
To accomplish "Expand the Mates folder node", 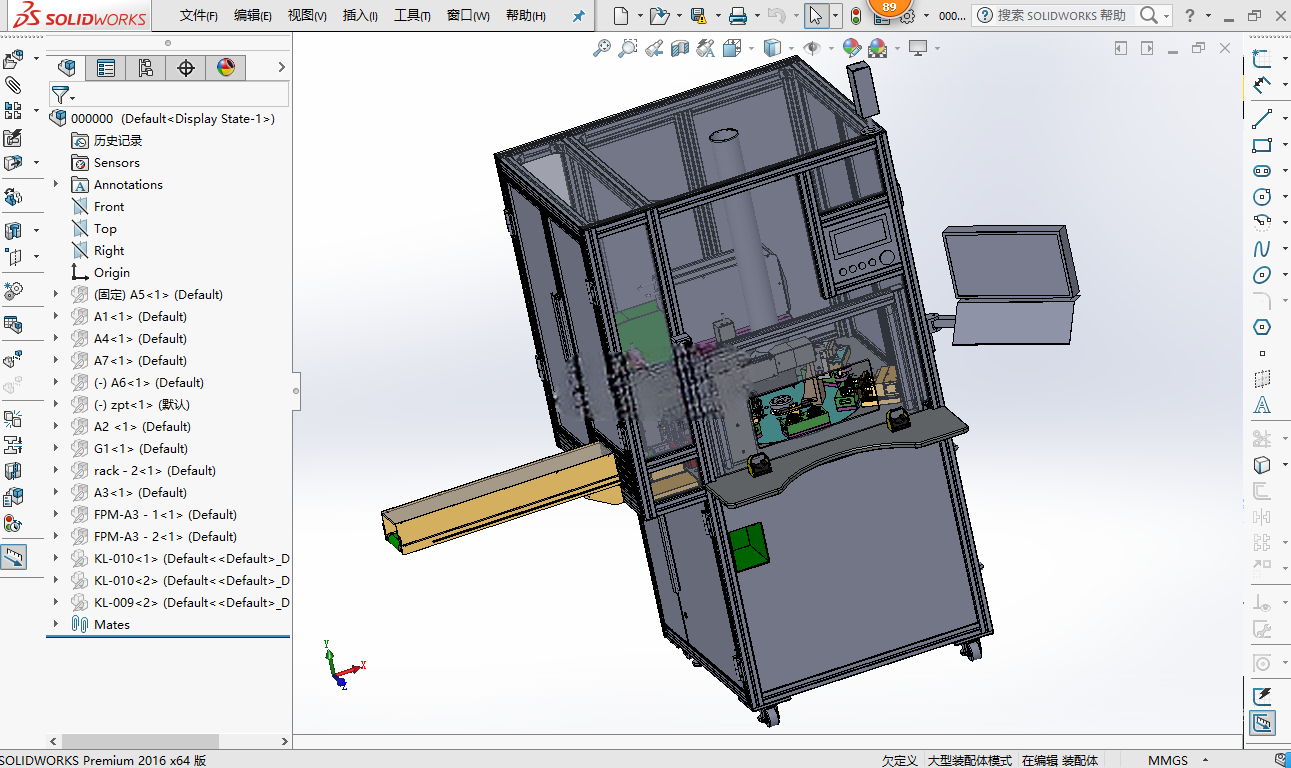I will click(56, 624).
